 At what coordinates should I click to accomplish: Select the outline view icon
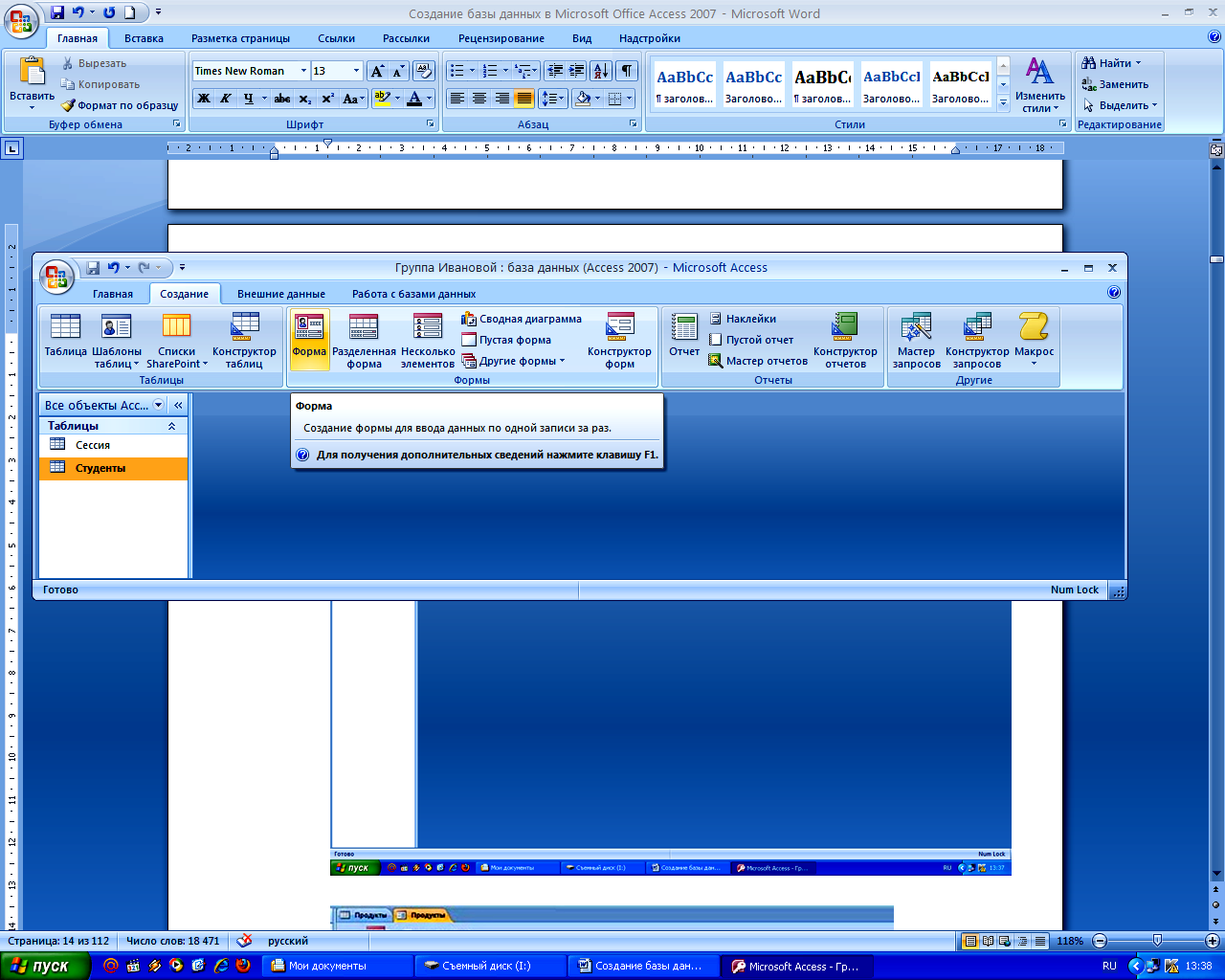[x=1022, y=941]
